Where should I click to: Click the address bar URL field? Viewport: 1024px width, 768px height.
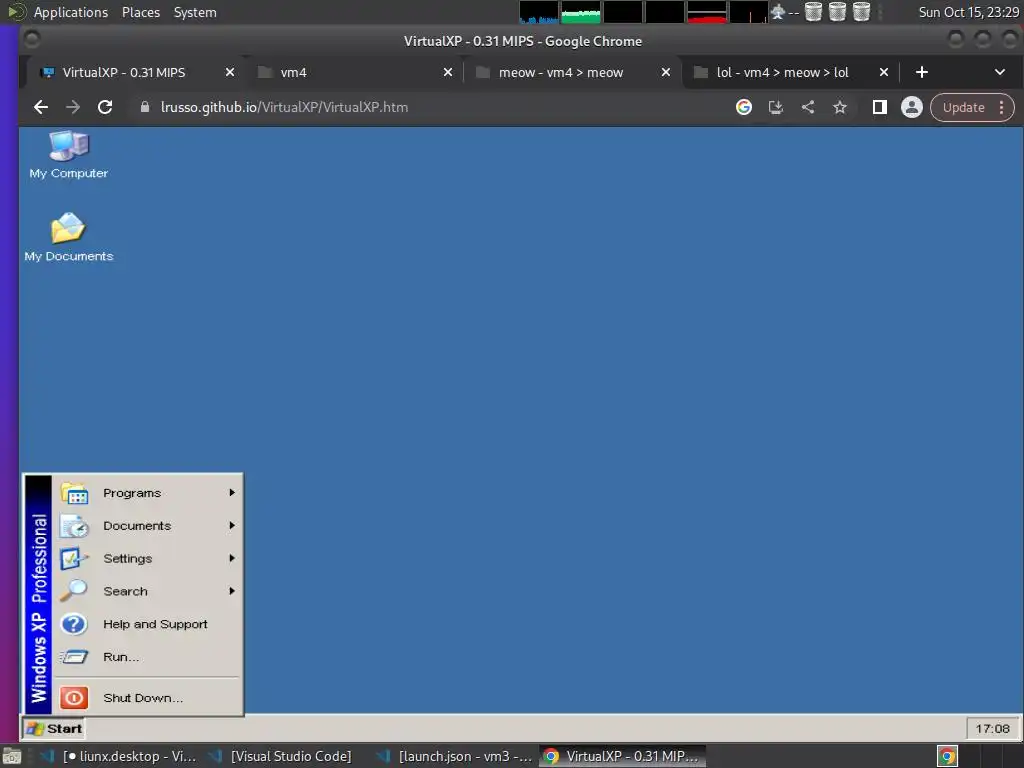click(431, 107)
